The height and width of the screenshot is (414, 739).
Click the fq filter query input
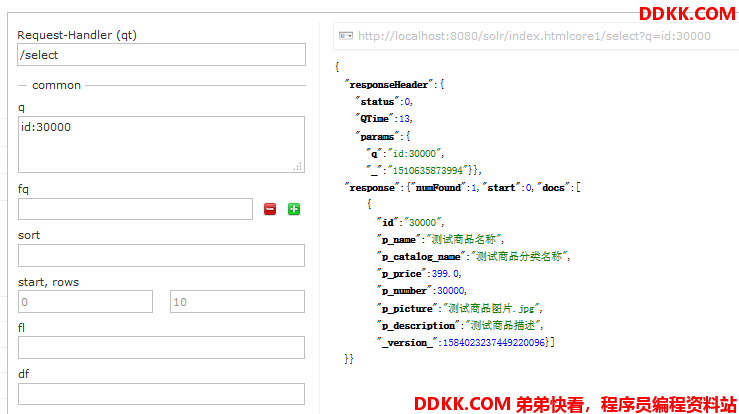pos(136,209)
